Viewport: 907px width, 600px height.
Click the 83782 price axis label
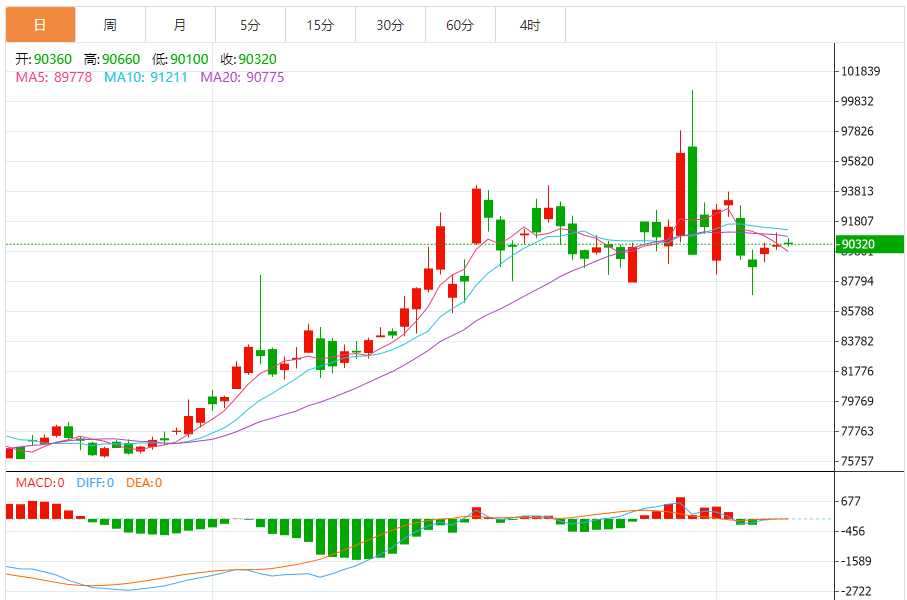pos(857,341)
